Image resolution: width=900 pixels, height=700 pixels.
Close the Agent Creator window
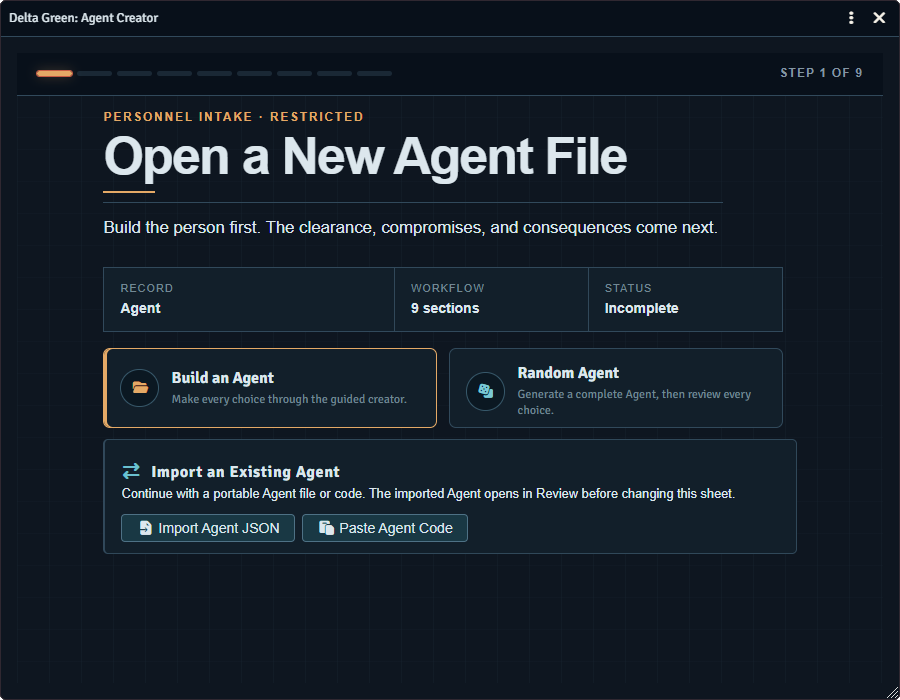[x=879, y=18]
